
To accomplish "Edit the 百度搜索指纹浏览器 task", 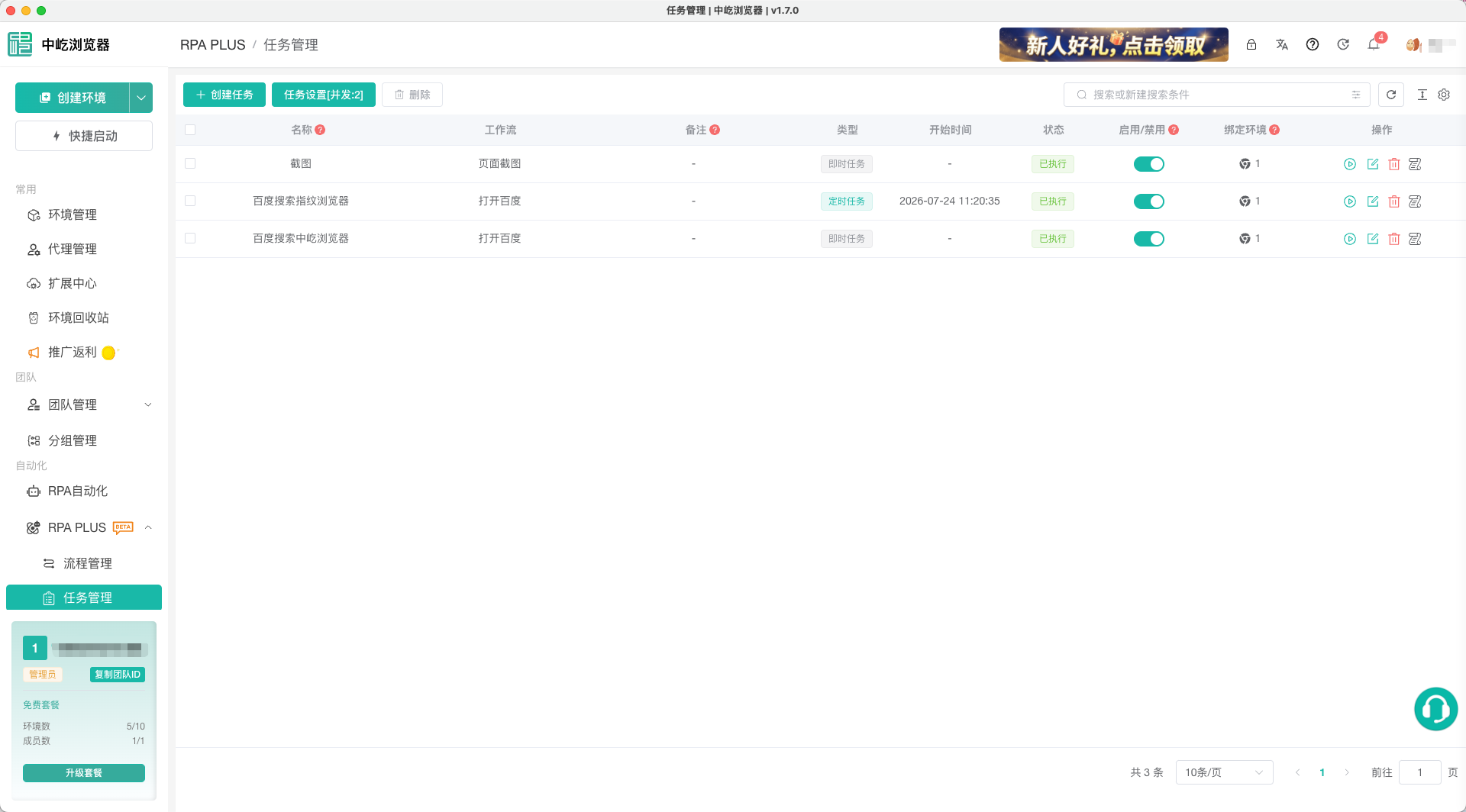I will pyautogui.click(x=1373, y=201).
